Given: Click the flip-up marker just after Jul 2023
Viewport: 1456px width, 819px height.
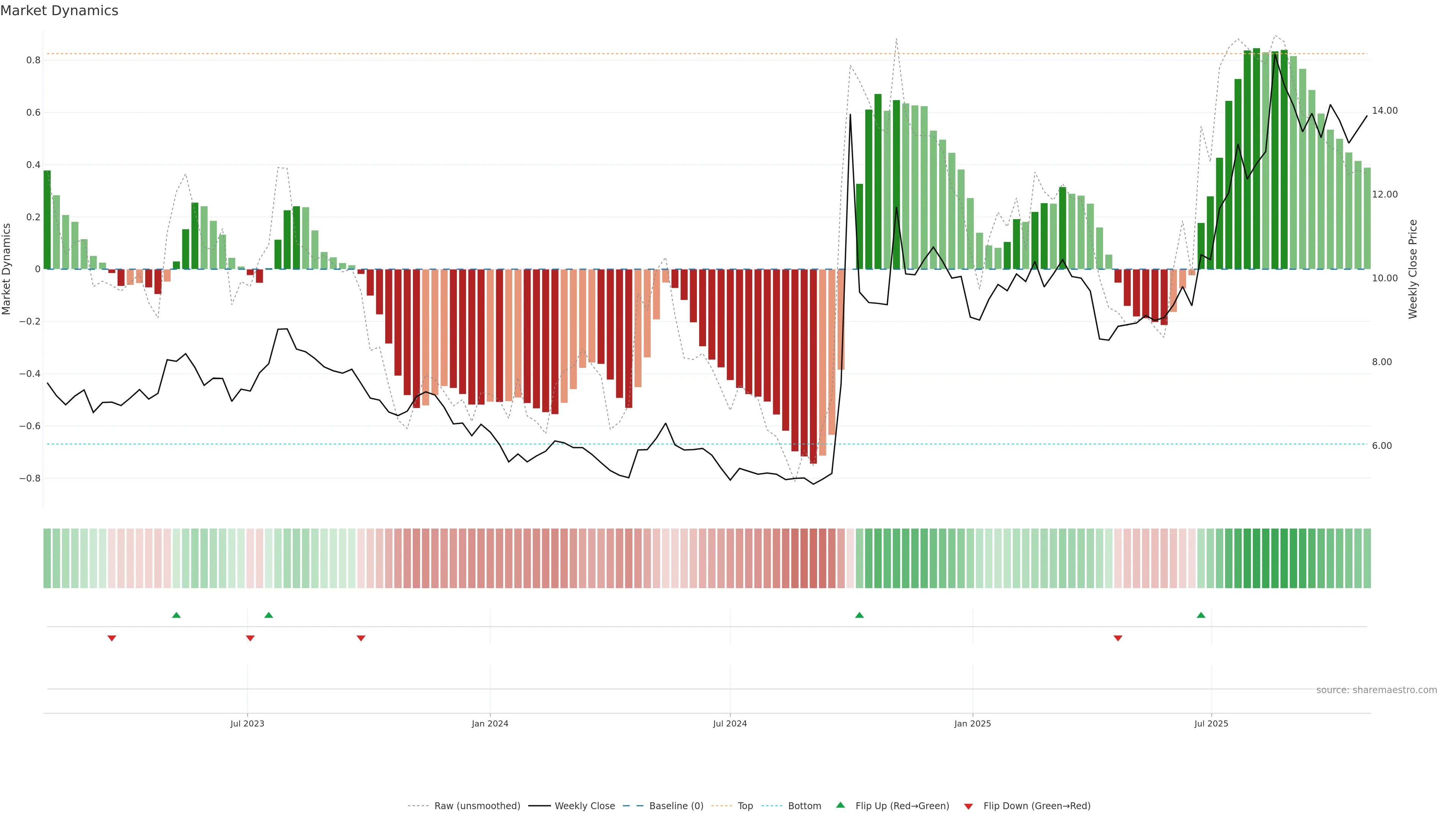Looking at the screenshot, I should (x=268, y=615).
